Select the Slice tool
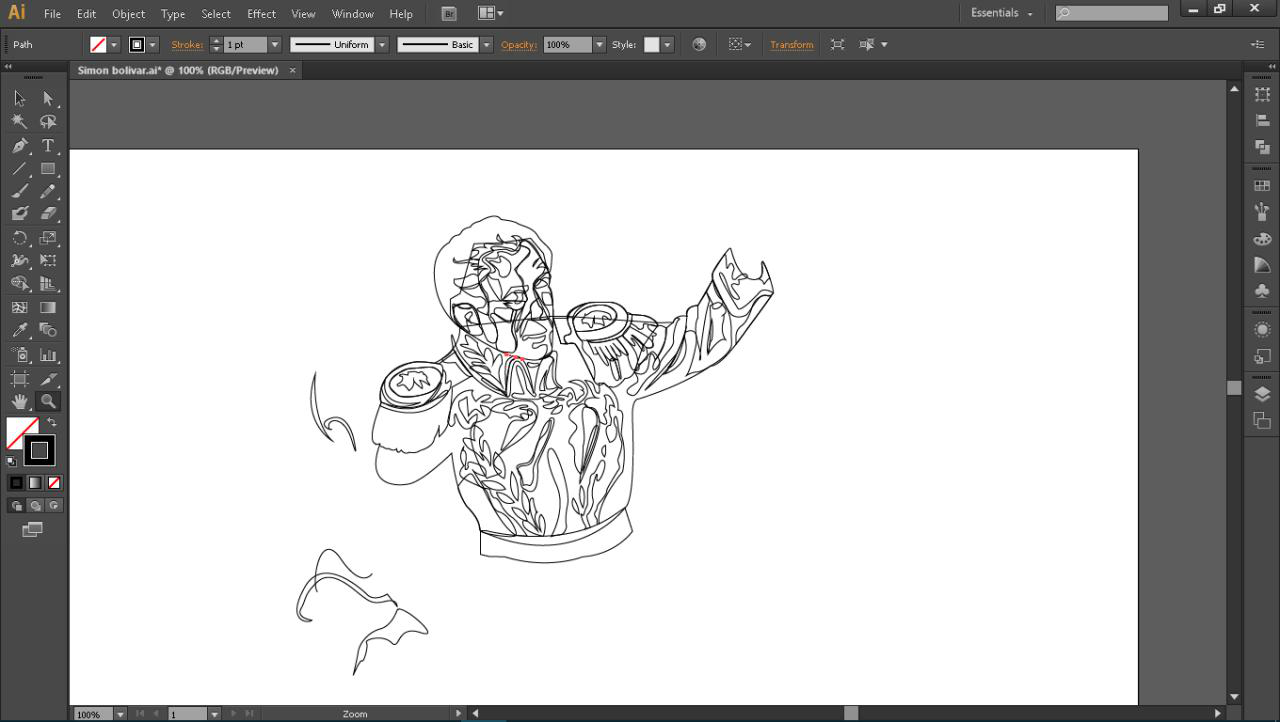1280x722 pixels. [47, 379]
